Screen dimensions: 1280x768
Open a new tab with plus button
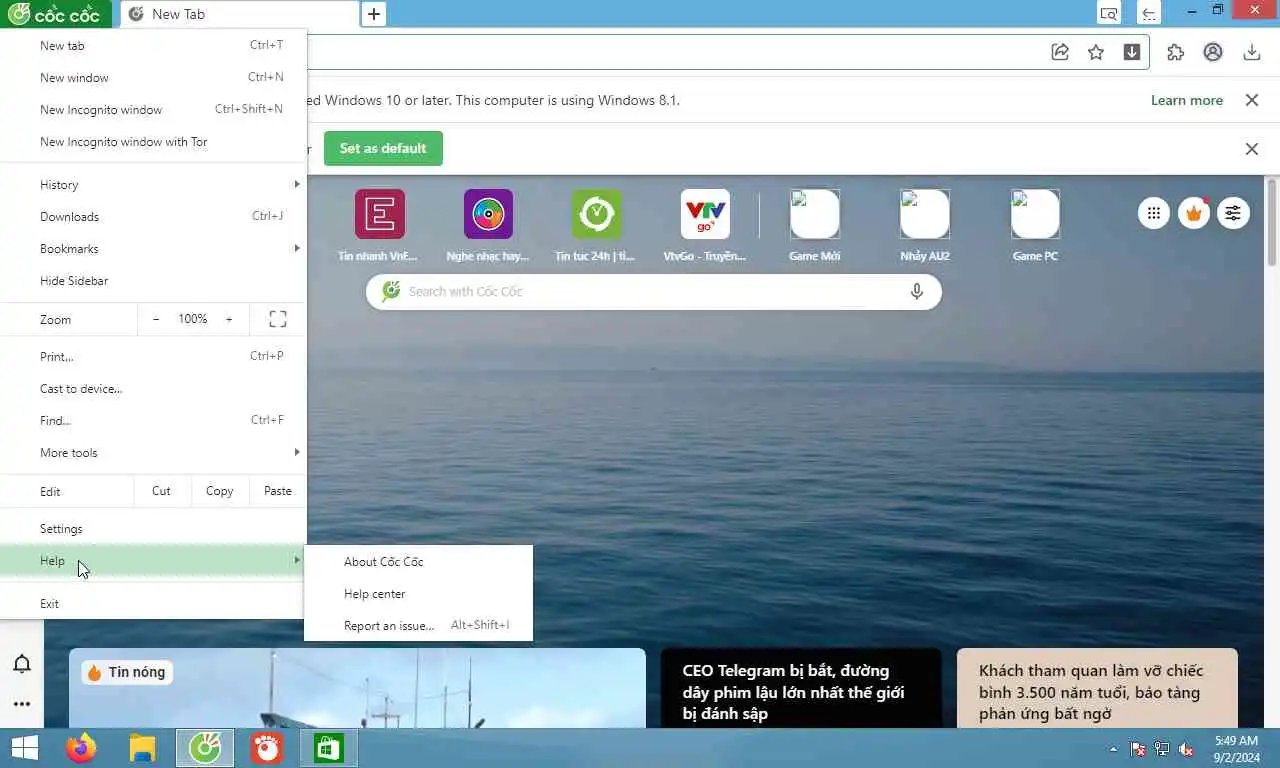point(373,14)
